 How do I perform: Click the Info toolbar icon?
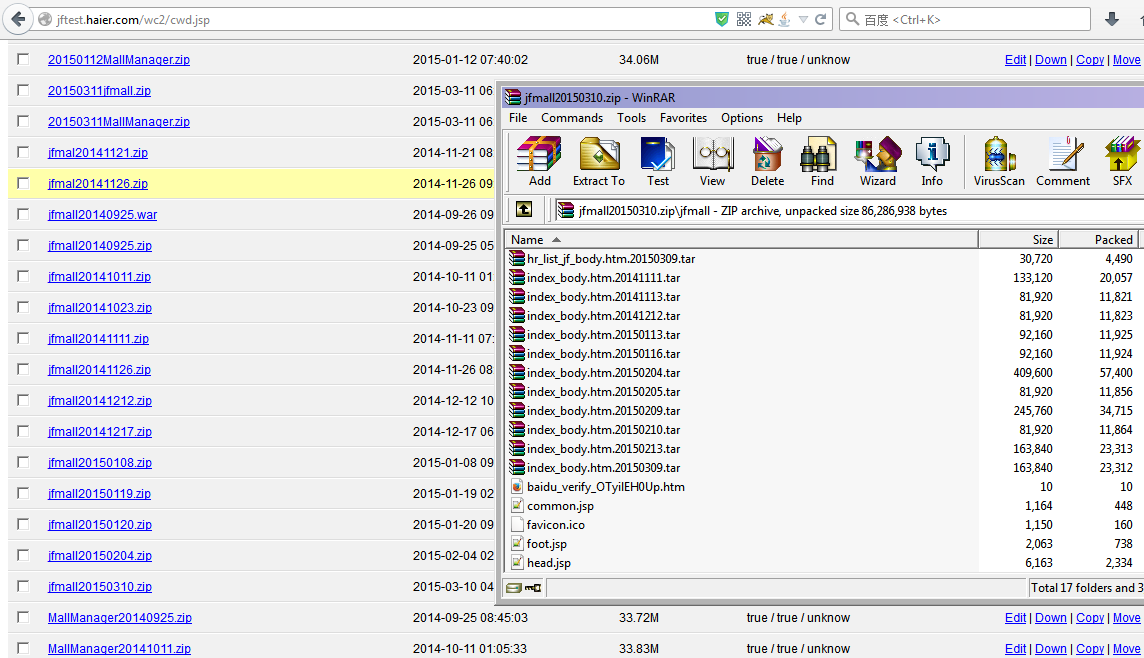[x=932, y=161]
